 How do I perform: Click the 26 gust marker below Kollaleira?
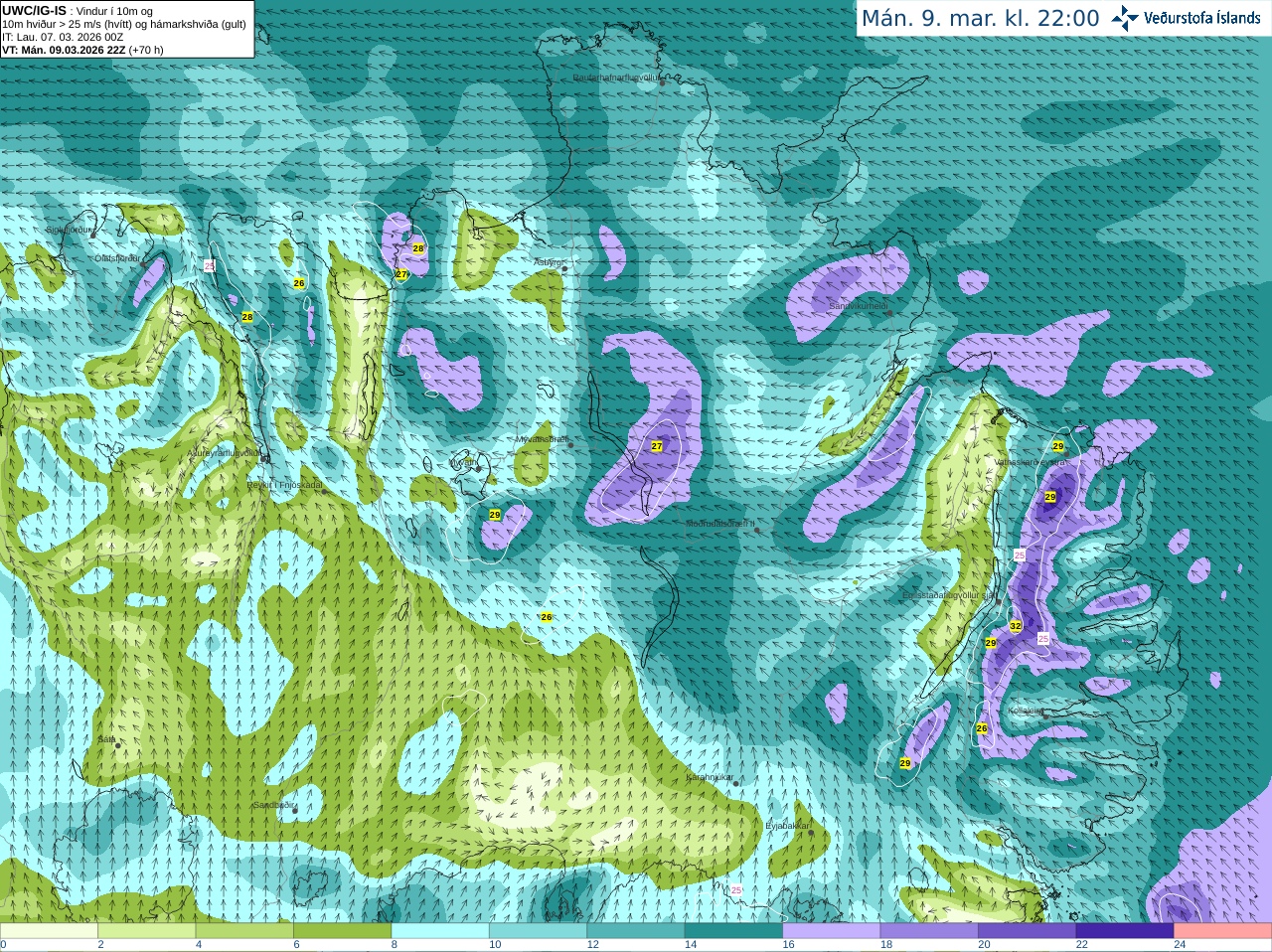[x=982, y=728]
